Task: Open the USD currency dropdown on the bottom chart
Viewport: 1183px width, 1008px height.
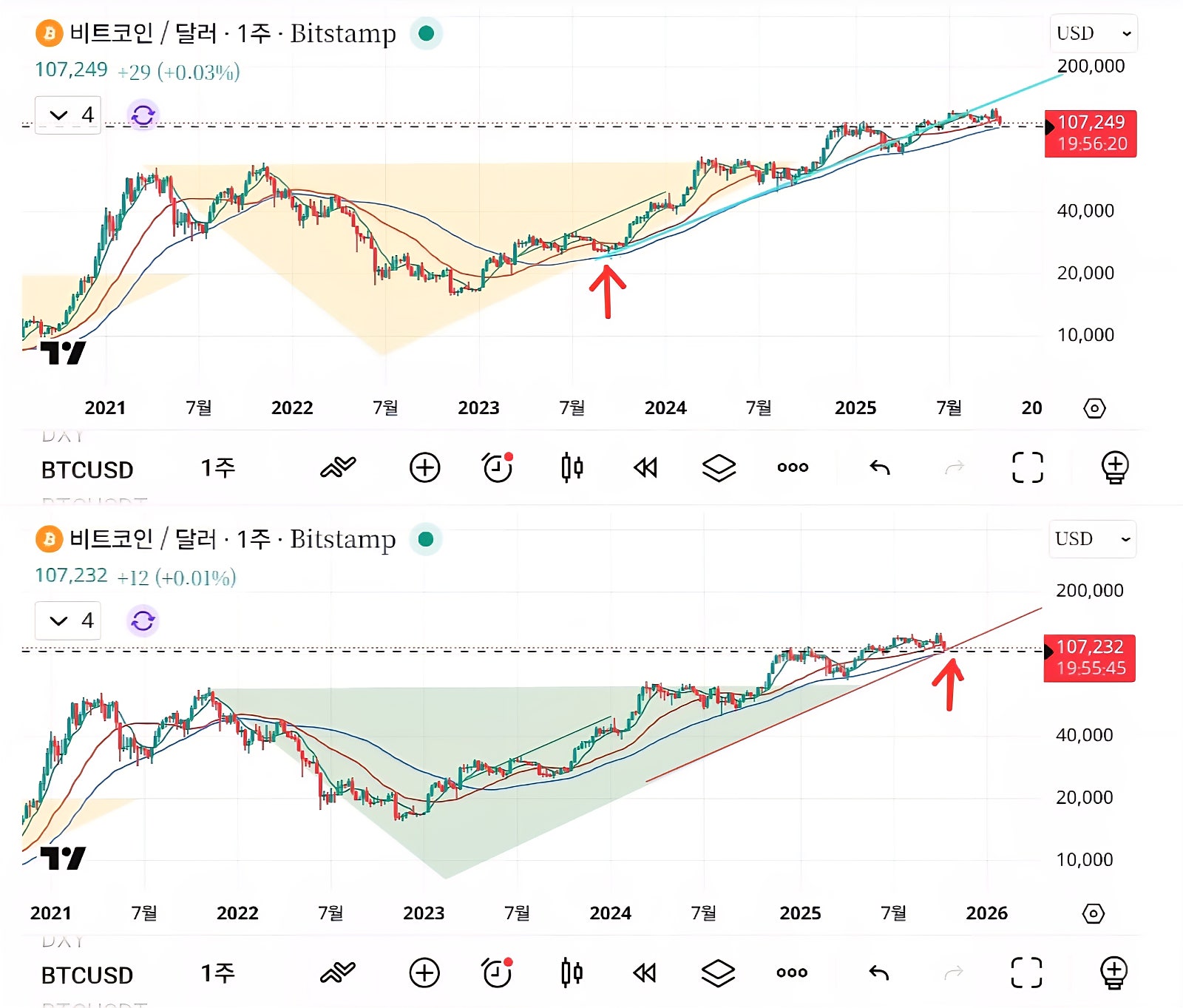Action: [x=1092, y=539]
